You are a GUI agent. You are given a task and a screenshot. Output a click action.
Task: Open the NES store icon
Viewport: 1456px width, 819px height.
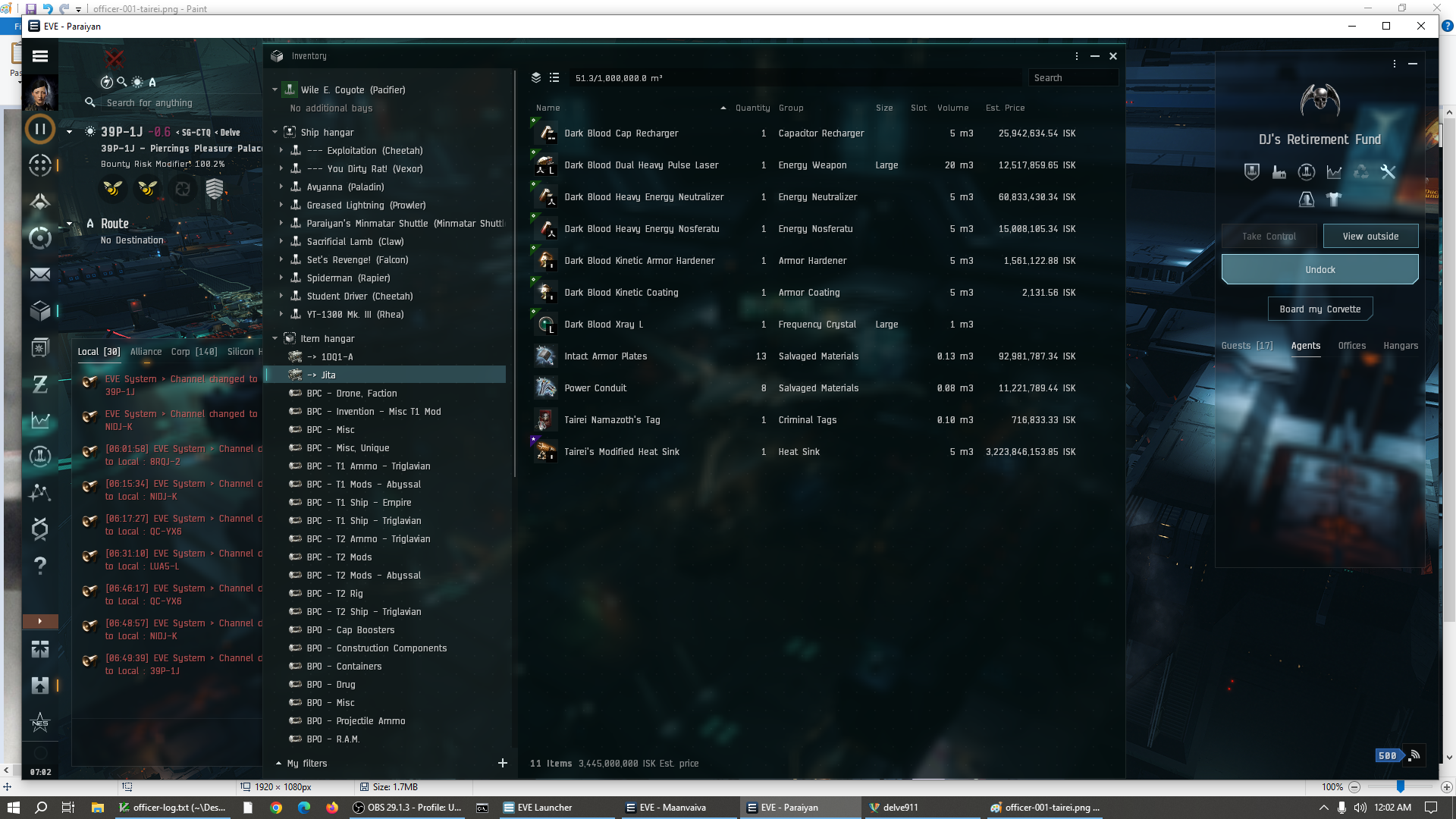tap(40, 722)
